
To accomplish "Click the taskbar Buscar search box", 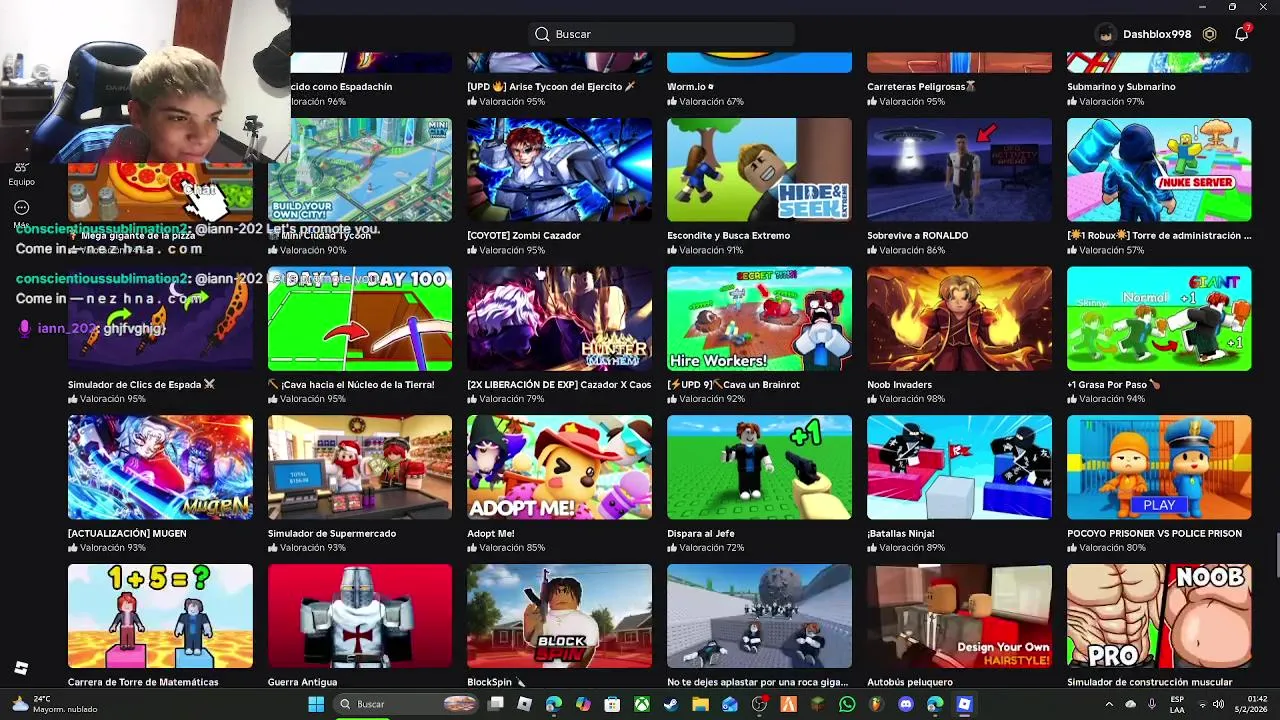I will 408,704.
